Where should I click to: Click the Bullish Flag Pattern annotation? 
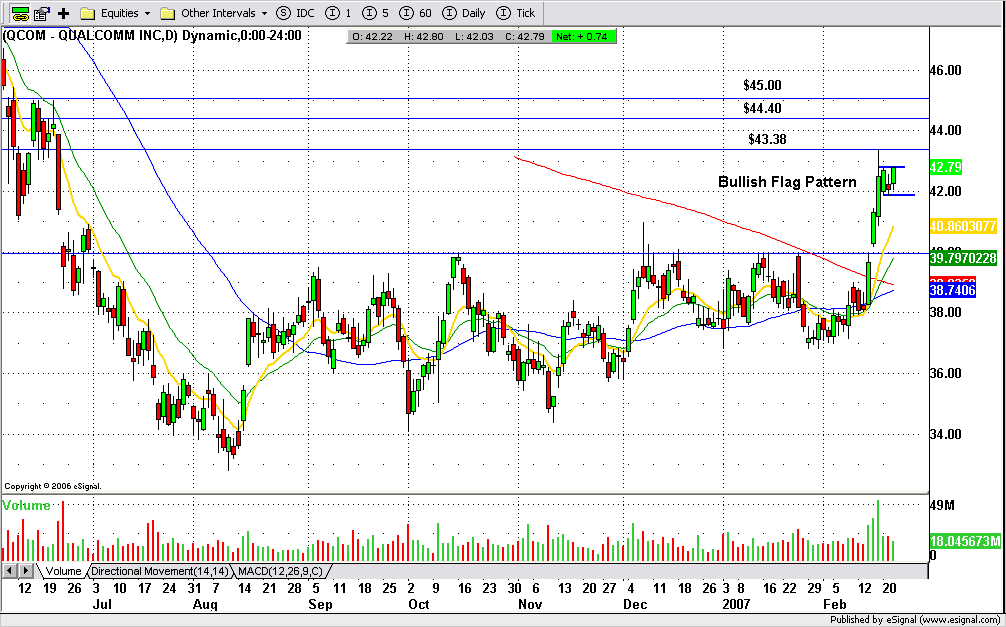pyautogui.click(x=787, y=182)
